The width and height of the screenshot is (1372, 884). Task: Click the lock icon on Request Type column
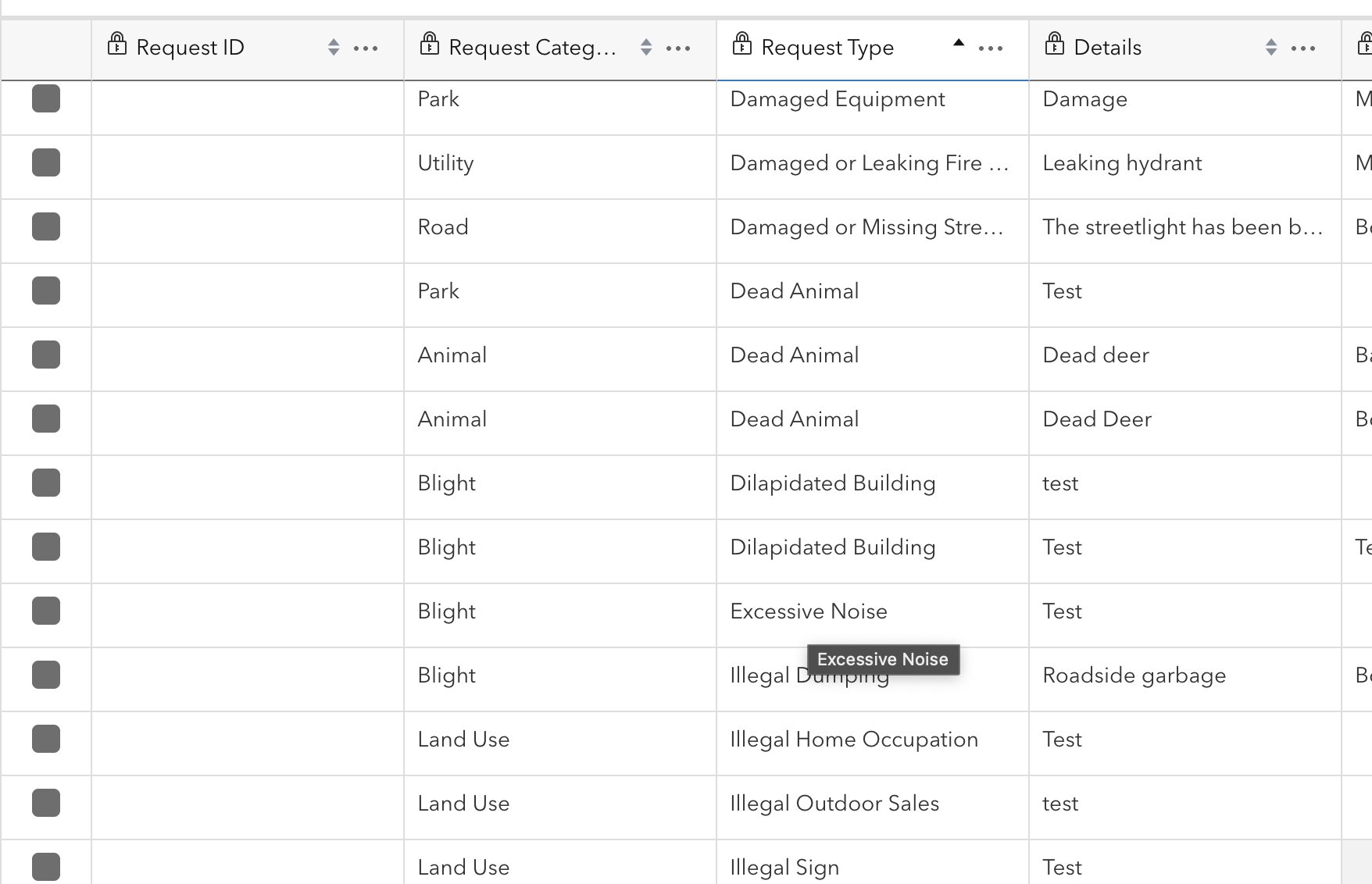pyautogui.click(x=742, y=45)
